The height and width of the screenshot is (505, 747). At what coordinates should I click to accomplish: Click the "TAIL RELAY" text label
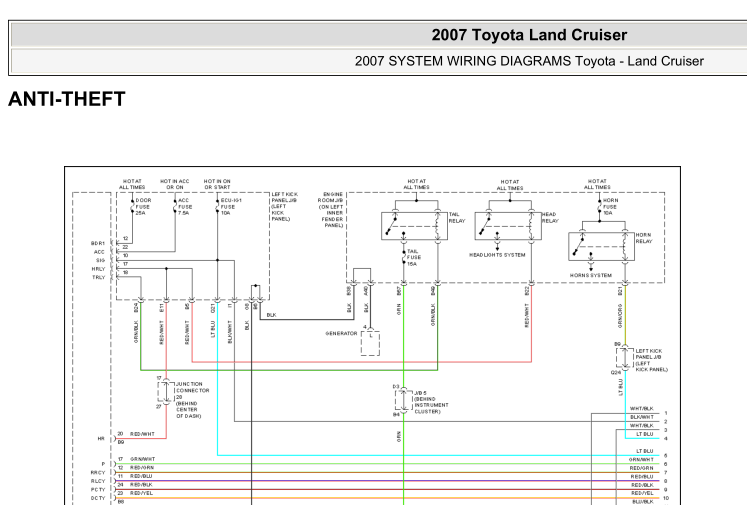[457, 218]
